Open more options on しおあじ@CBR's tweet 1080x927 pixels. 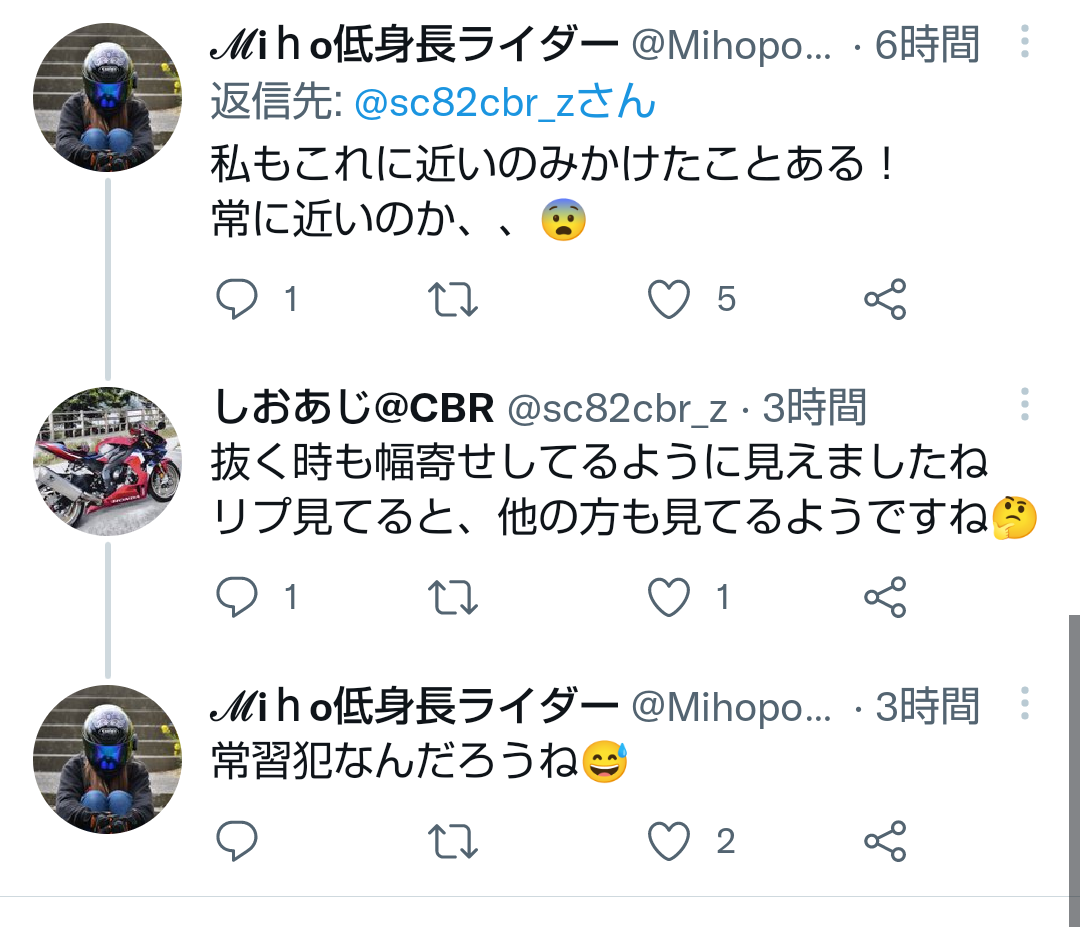(1025, 404)
